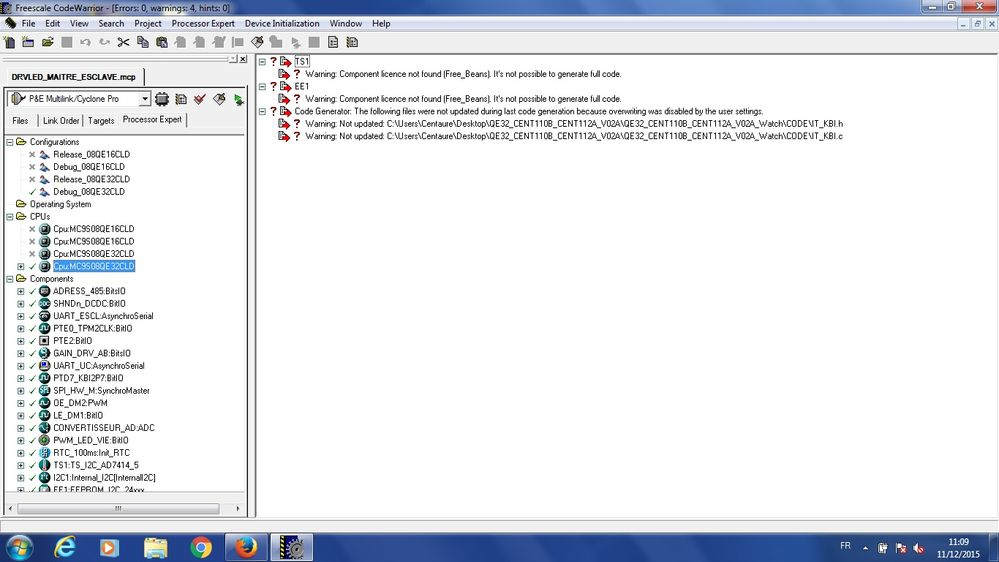Click the red checkmark Synchronize Modification Dates icon
The height and width of the screenshot is (562, 999).
tap(200, 99)
